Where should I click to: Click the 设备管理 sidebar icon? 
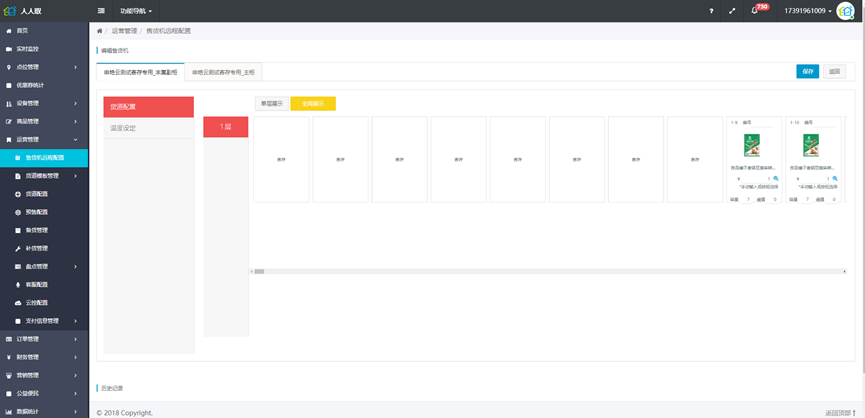8,104
